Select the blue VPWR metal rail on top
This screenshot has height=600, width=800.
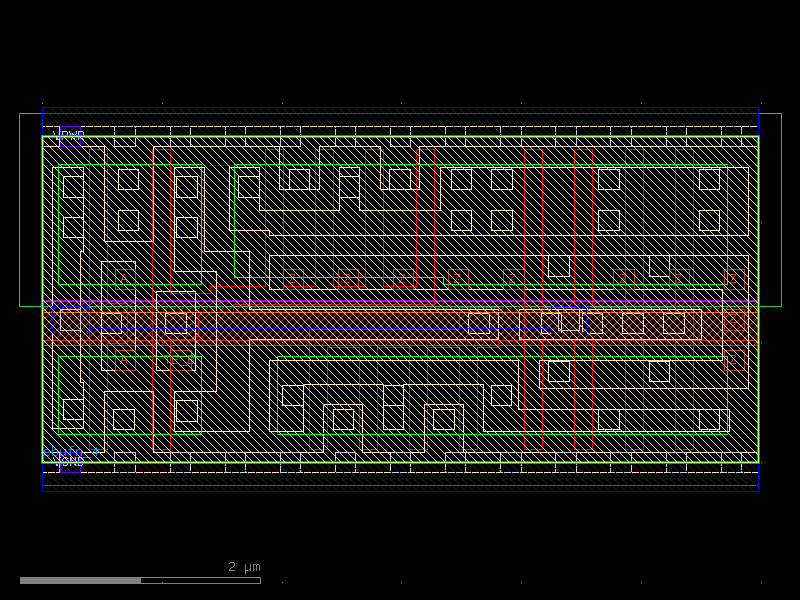click(x=400, y=120)
